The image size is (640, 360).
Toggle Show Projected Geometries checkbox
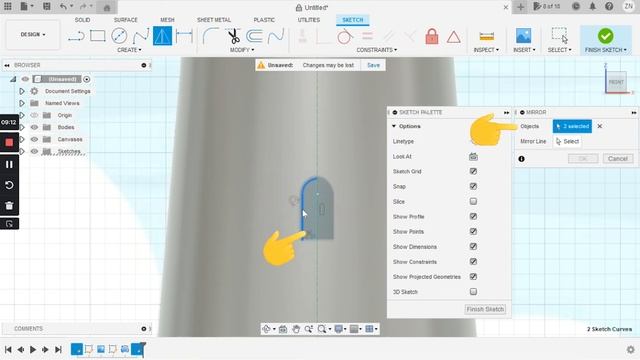pos(473,277)
